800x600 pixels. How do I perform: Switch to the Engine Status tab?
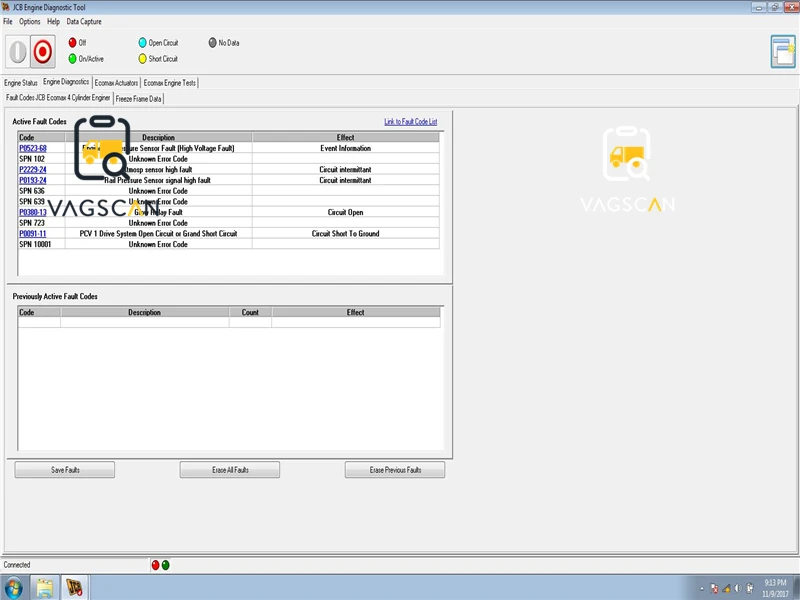point(21,83)
